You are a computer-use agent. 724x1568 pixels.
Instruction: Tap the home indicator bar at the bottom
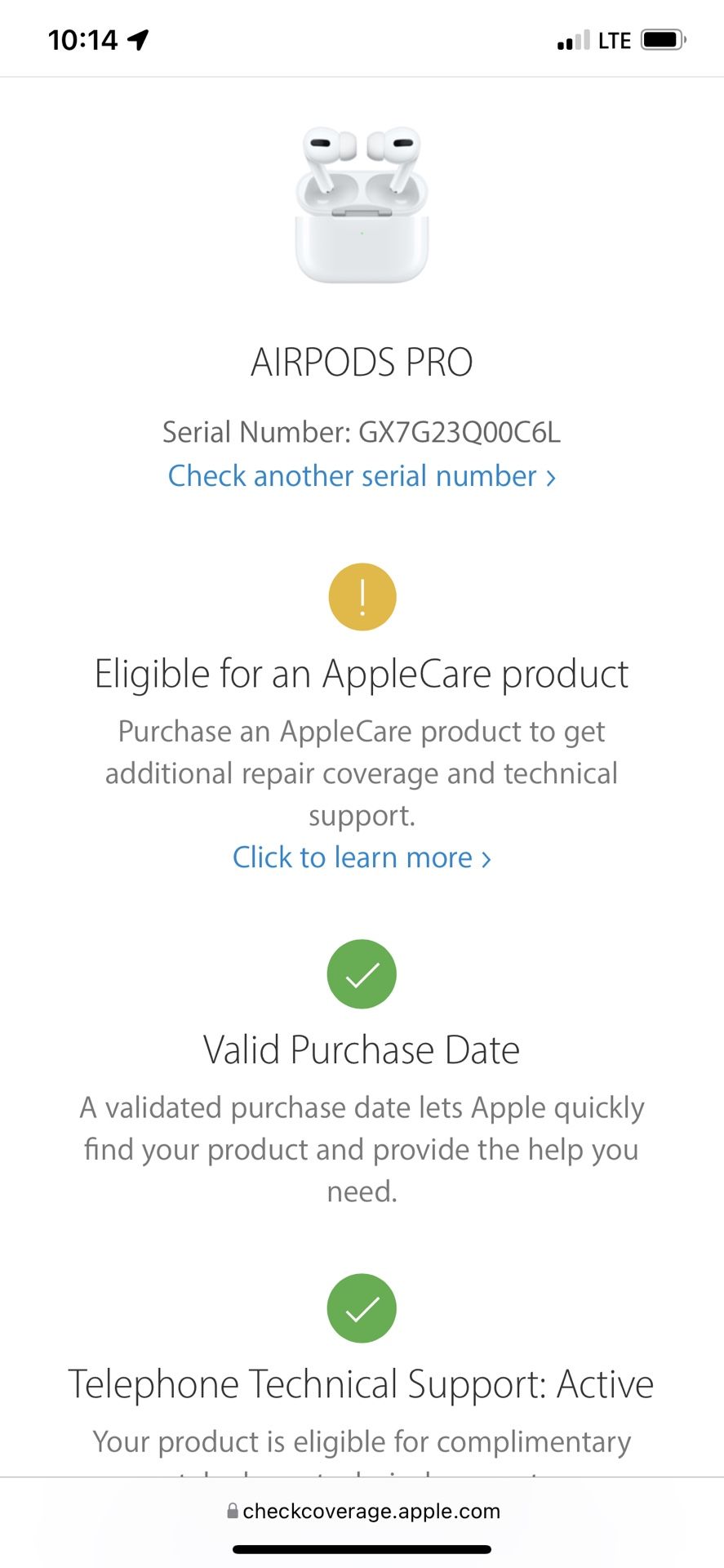point(362,1549)
